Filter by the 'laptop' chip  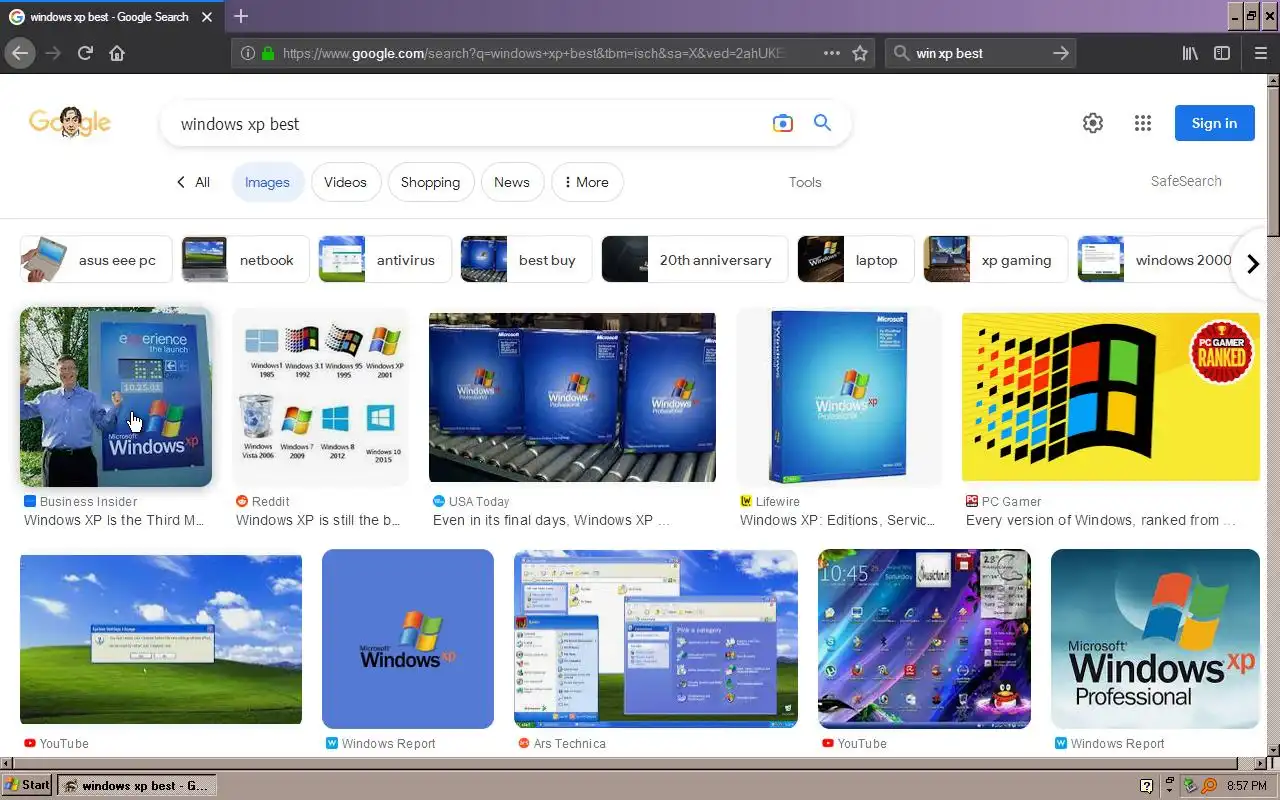pyautogui.click(x=855, y=260)
